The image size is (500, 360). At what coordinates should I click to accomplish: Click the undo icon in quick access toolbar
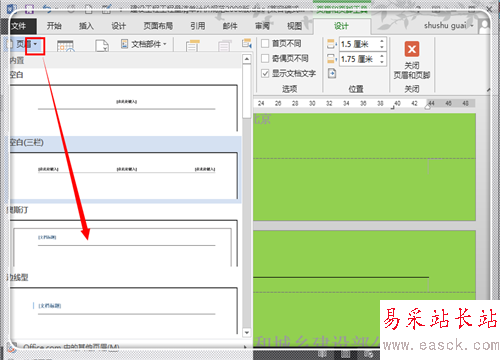[47, 8]
